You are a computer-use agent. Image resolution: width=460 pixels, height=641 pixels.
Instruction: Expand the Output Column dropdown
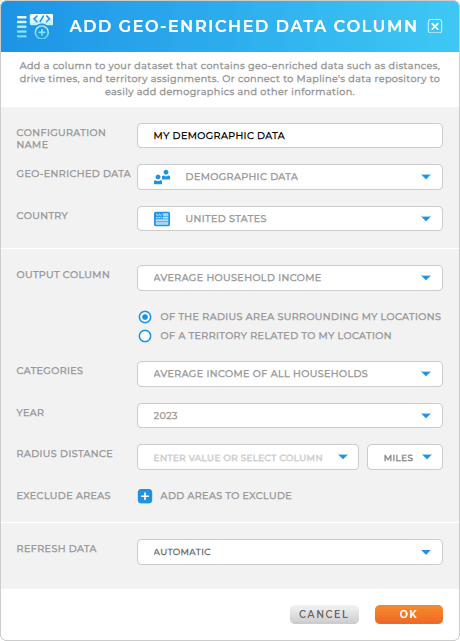click(290, 278)
